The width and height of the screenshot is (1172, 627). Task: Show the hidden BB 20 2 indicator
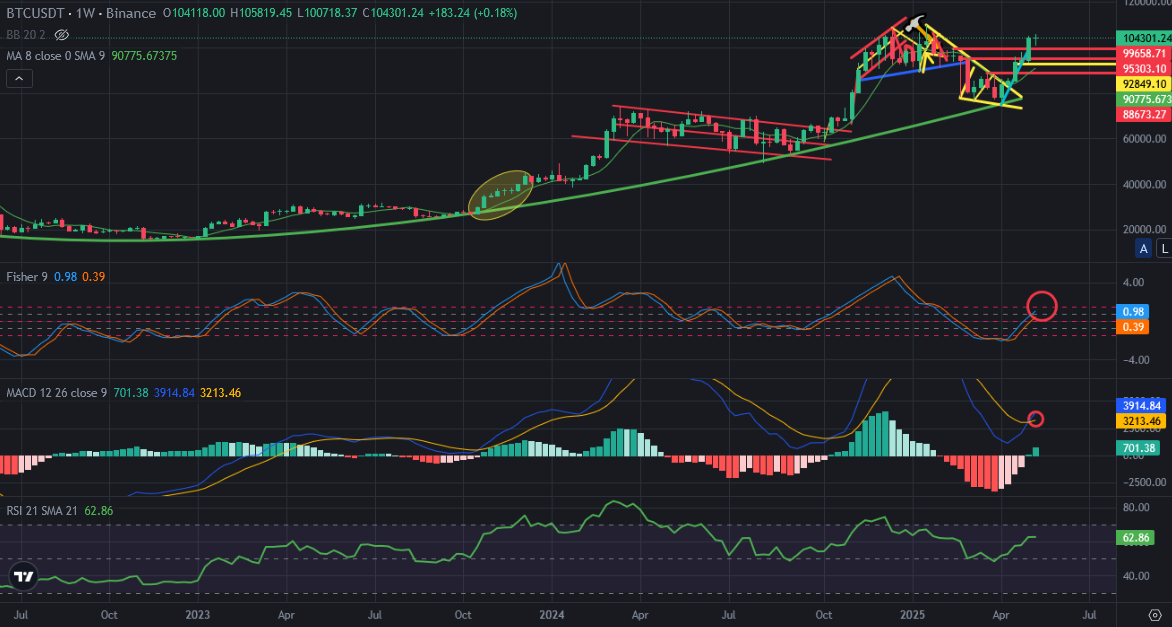[62, 34]
